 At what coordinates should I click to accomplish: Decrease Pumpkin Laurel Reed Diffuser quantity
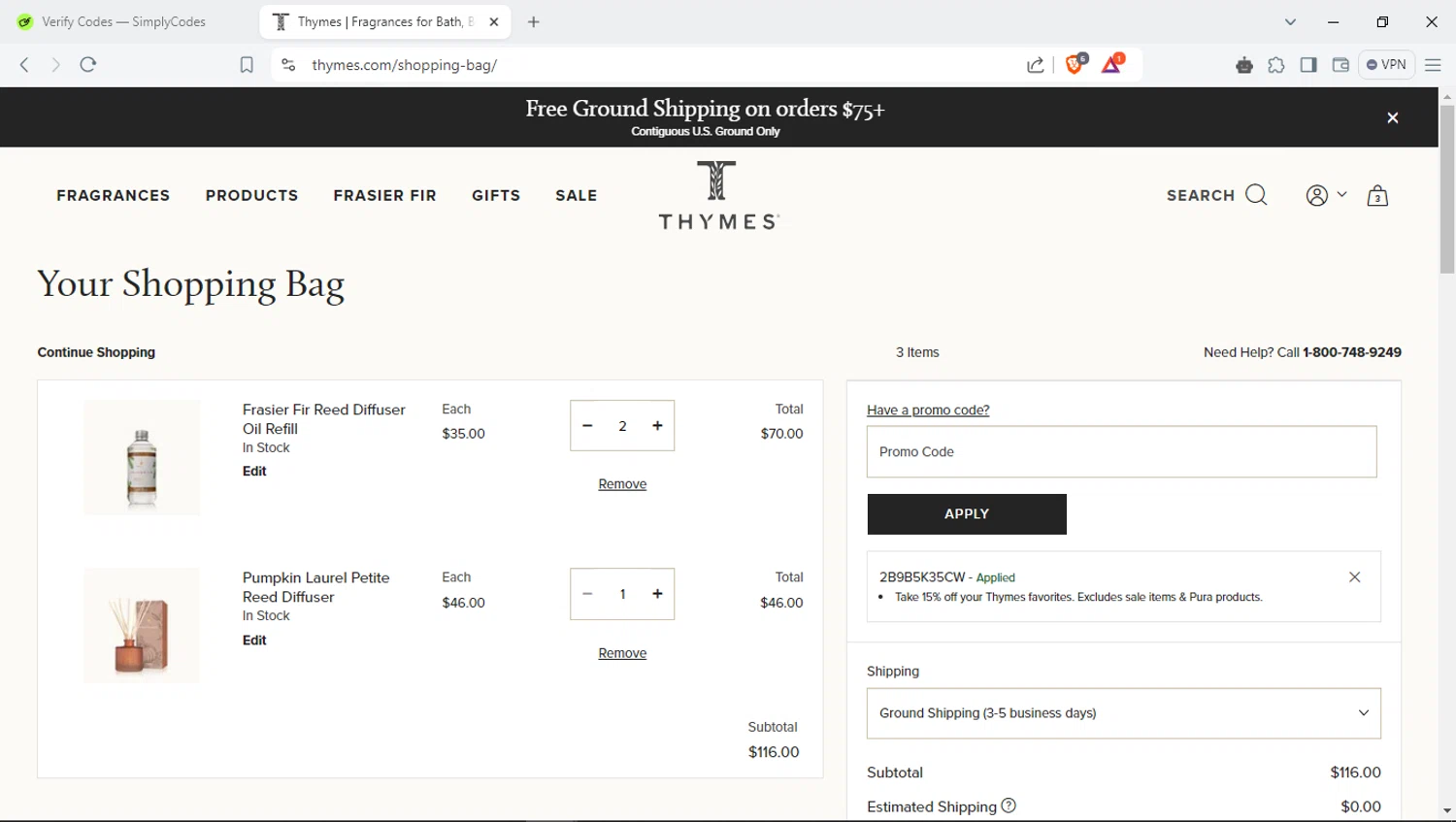(587, 594)
